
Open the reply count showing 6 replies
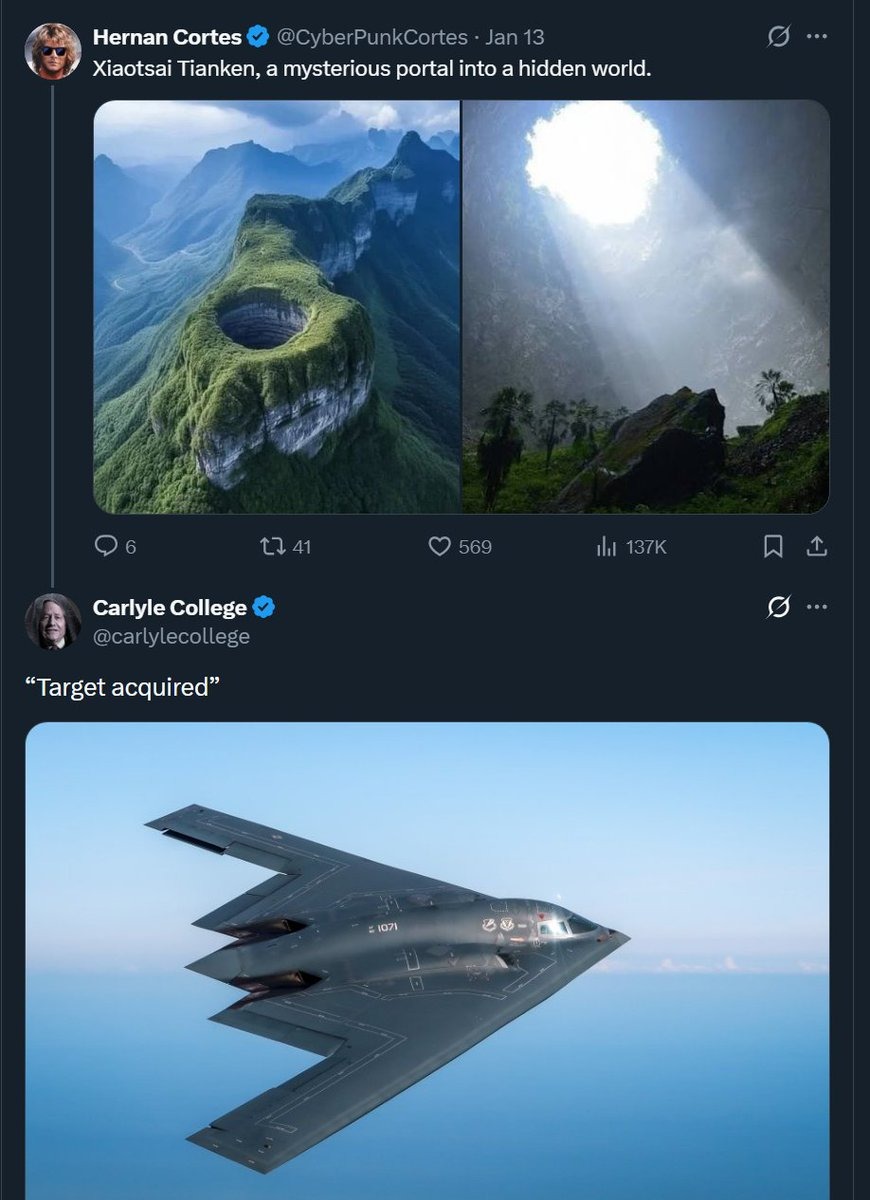click(x=115, y=547)
